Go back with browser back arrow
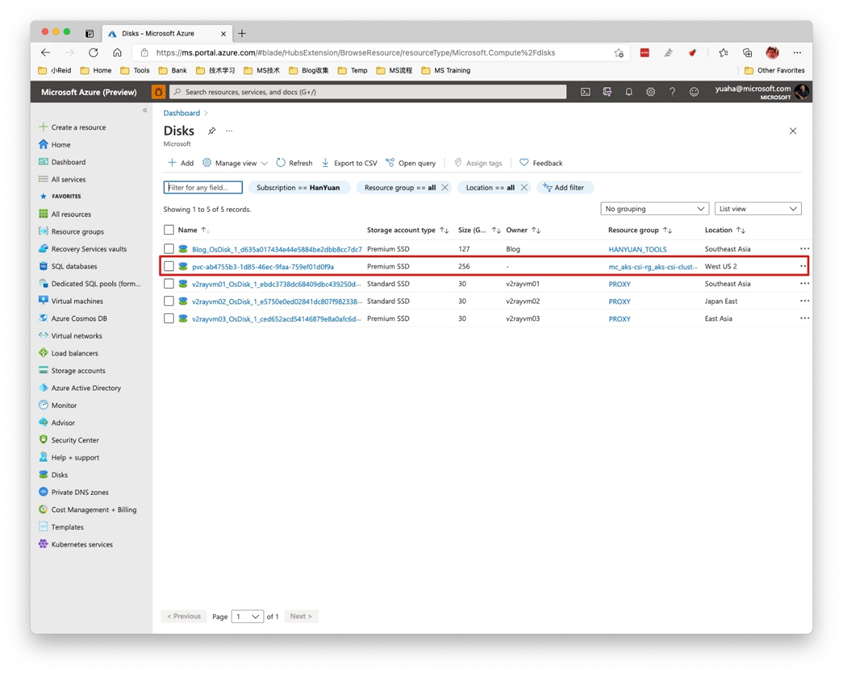The image size is (843, 674). click(46, 53)
